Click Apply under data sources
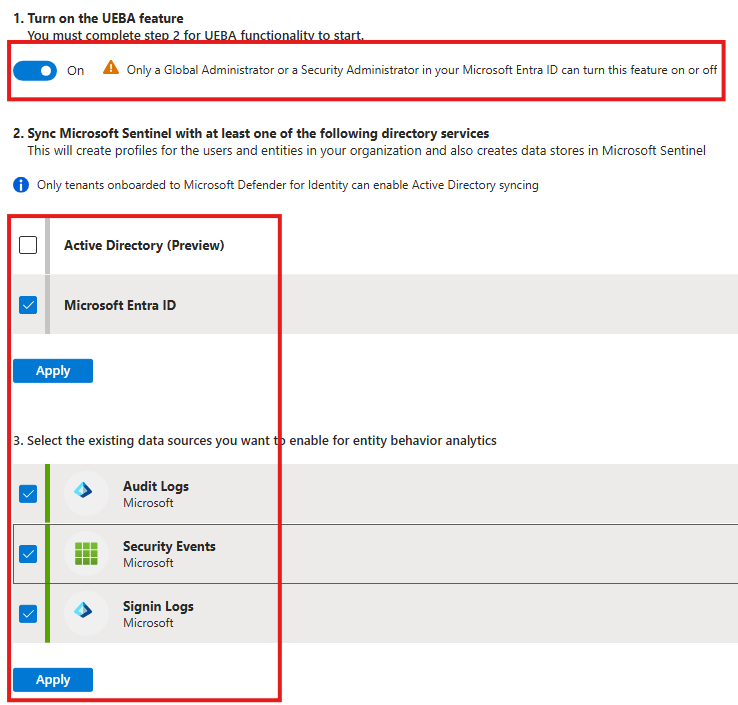This screenshot has width=738, height=705. (53, 680)
